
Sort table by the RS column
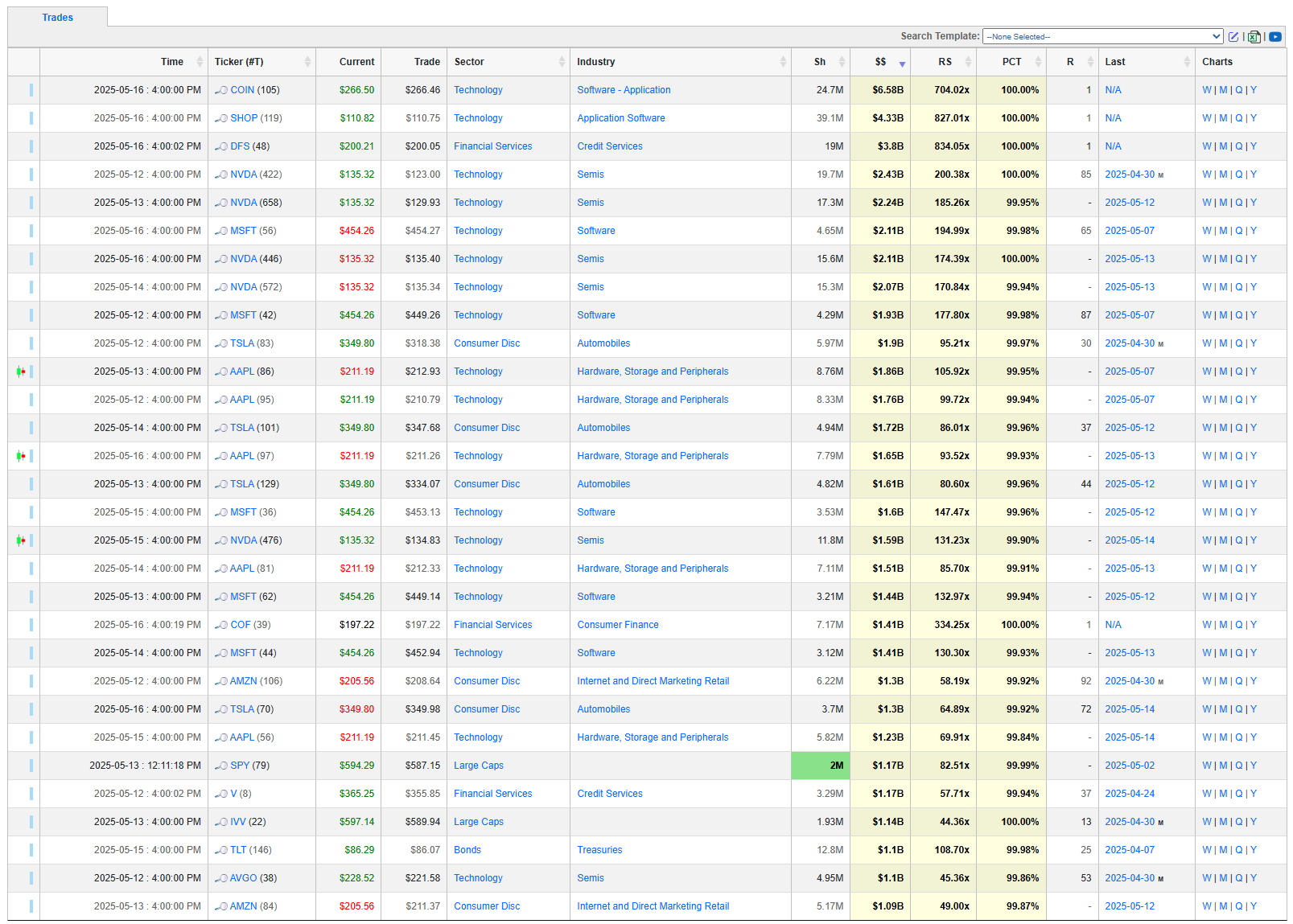pyautogui.click(x=944, y=62)
